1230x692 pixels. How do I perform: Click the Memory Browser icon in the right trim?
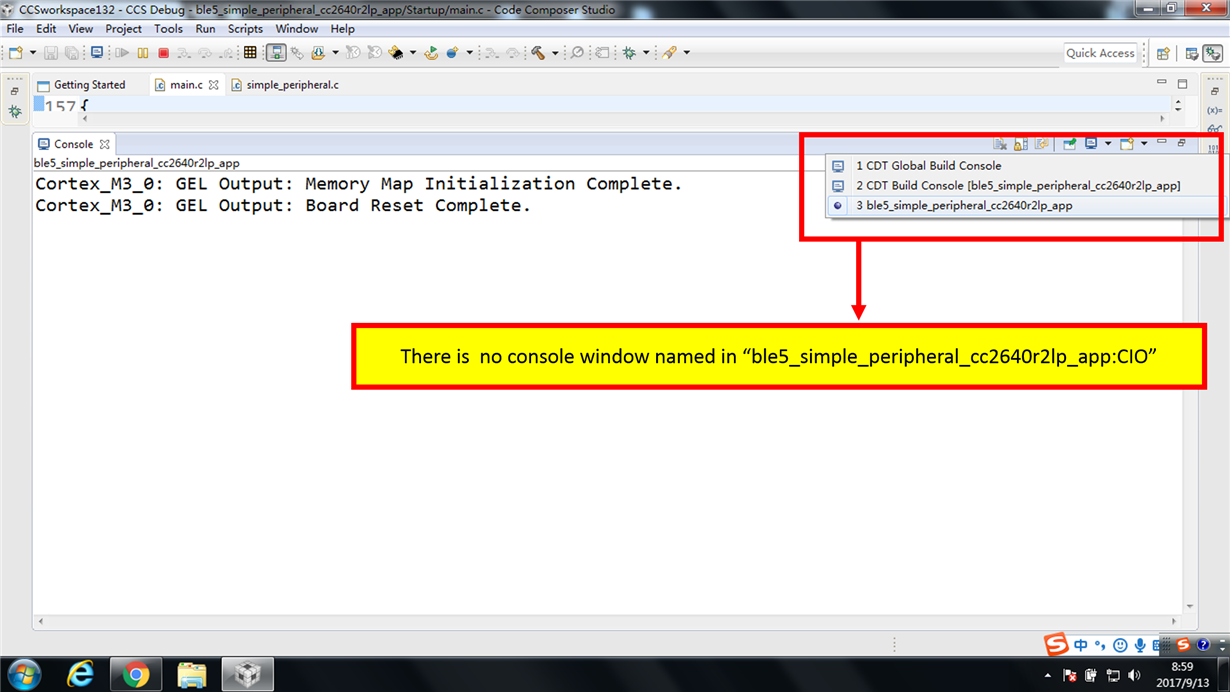[1214, 147]
